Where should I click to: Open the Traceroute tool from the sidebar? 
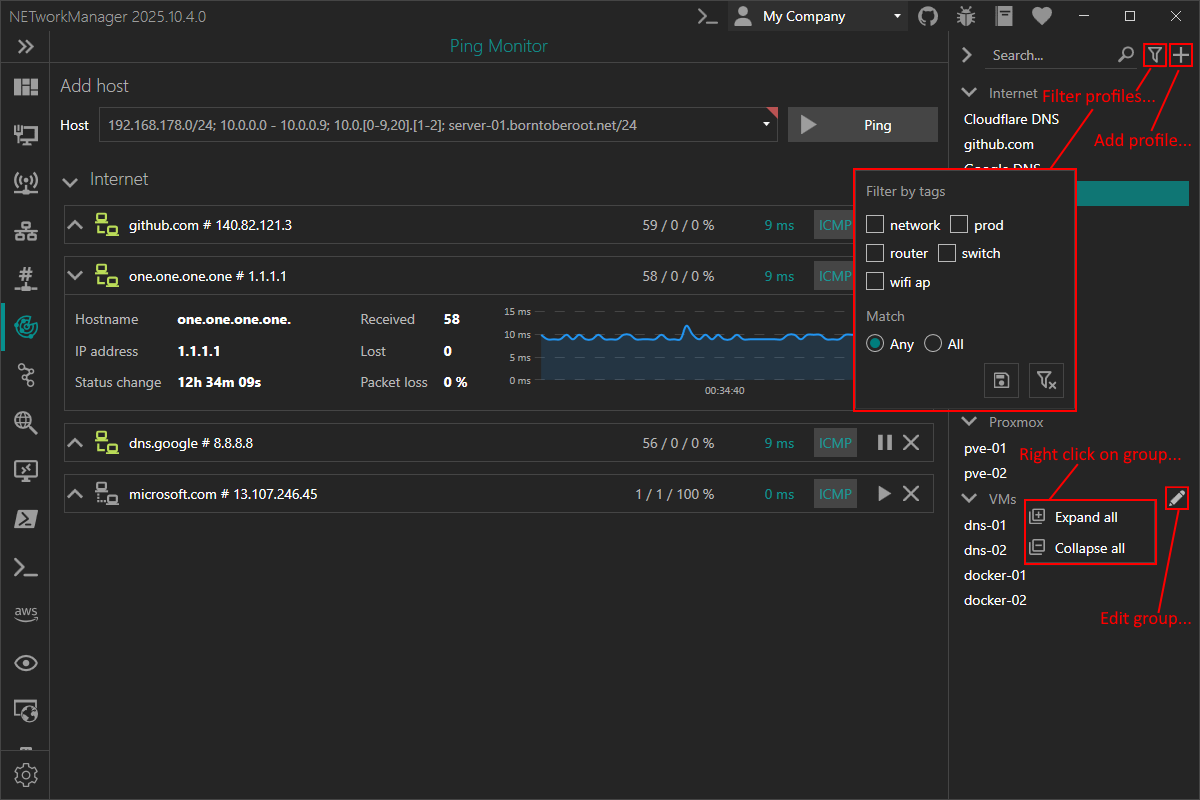[25, 375]
